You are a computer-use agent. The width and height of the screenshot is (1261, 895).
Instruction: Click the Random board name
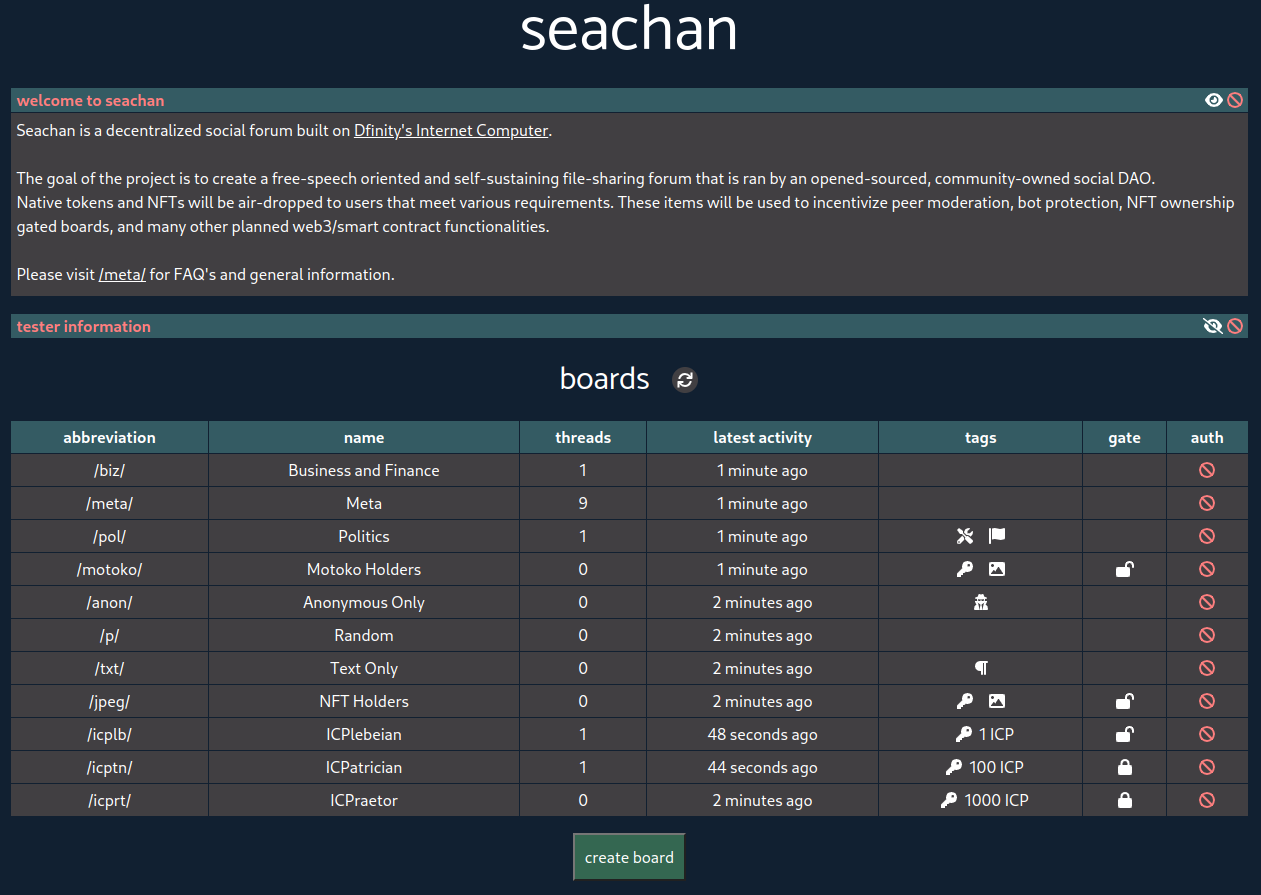364,635
